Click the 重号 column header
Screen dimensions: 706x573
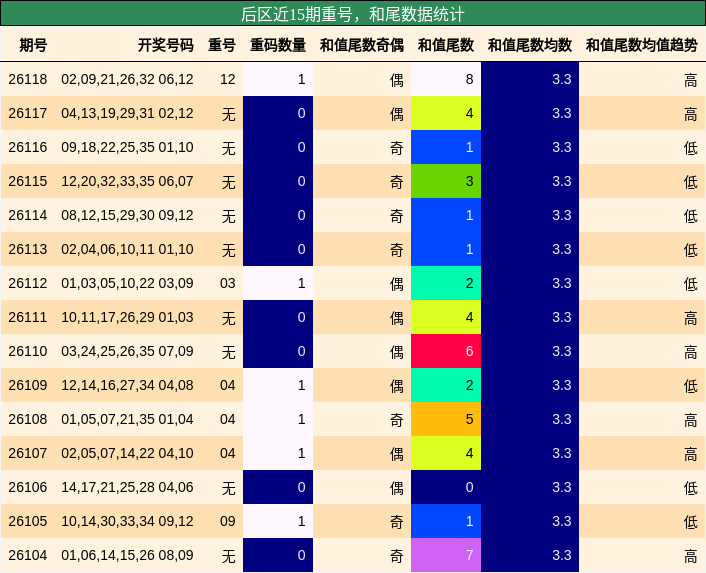click(222, 45)
